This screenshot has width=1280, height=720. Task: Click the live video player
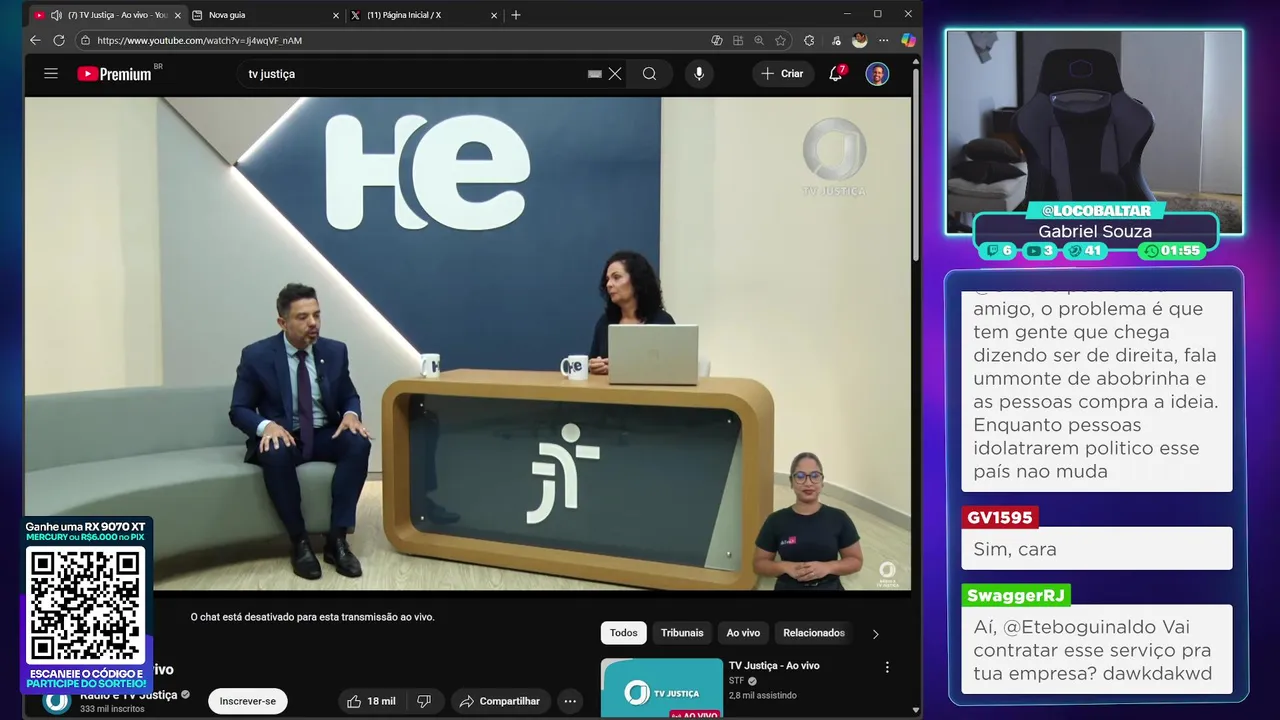click(468, 343)
